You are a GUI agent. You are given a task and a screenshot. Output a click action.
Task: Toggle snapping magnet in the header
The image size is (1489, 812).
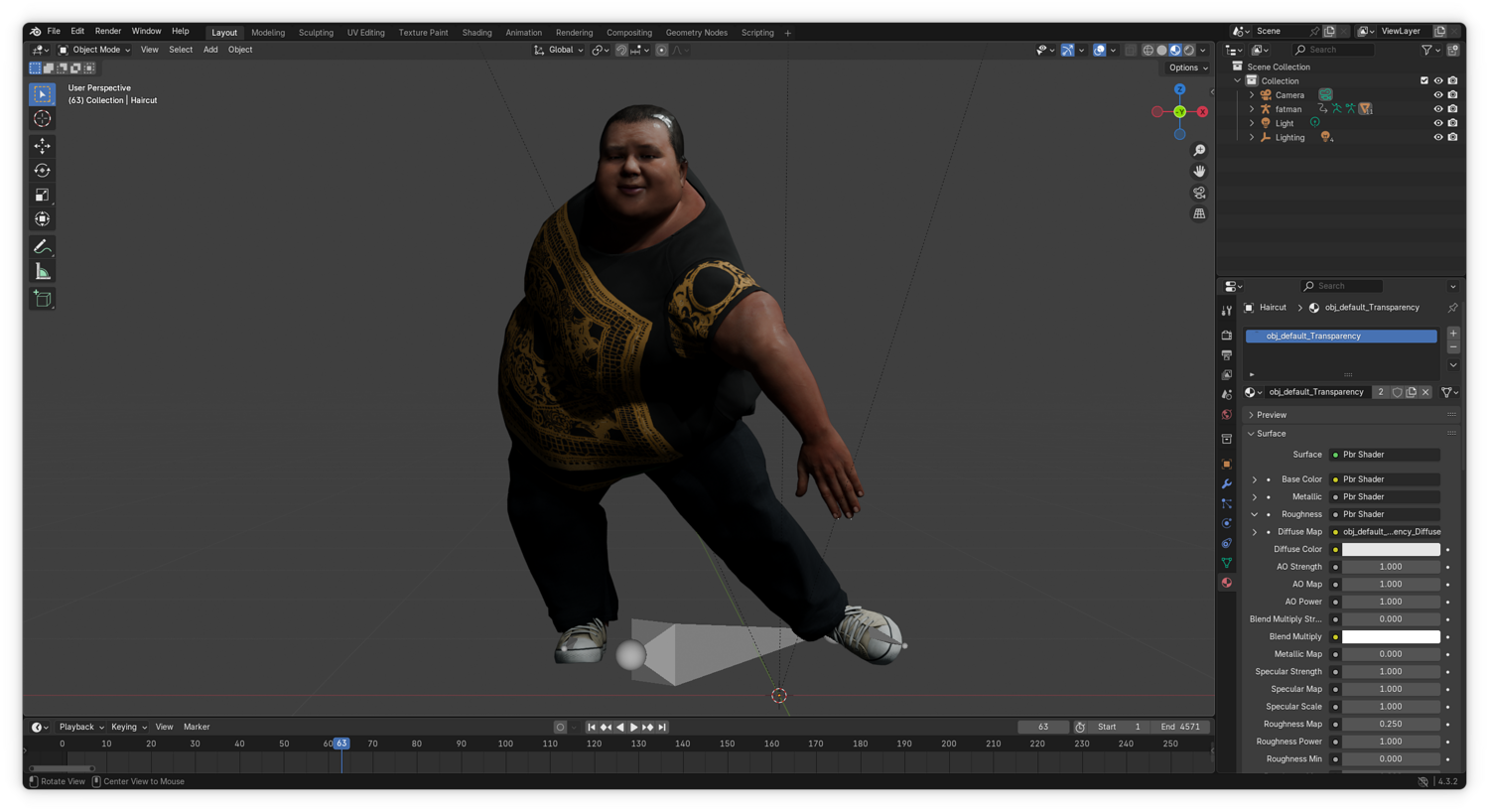pos(621,51)
